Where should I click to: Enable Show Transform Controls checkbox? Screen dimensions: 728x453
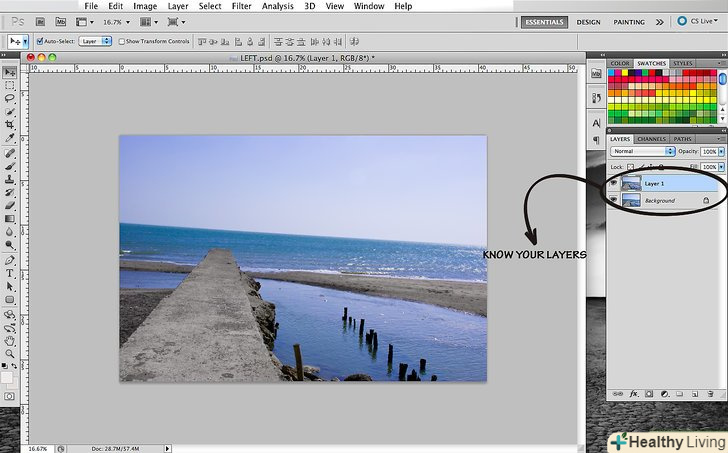tap(121, 41)
